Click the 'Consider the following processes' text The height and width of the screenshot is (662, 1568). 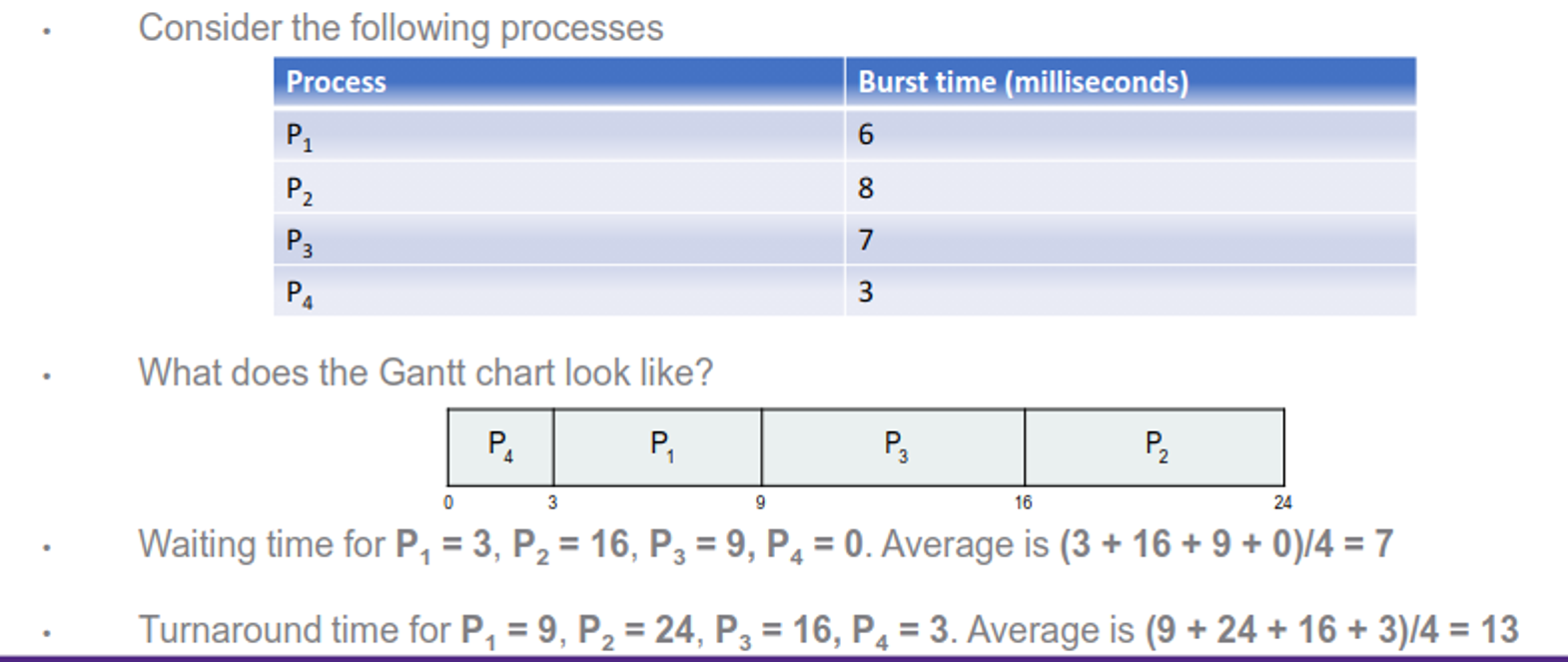(400, 28)
